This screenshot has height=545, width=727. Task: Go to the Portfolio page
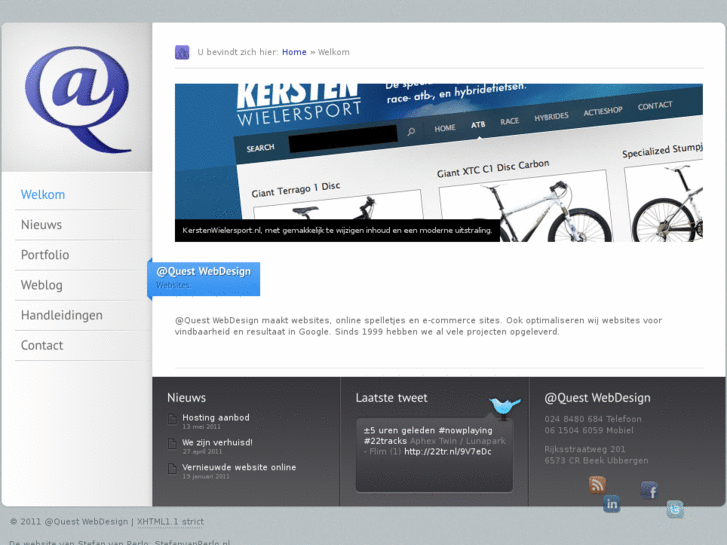pyautogui.click(x=45, y=255)
